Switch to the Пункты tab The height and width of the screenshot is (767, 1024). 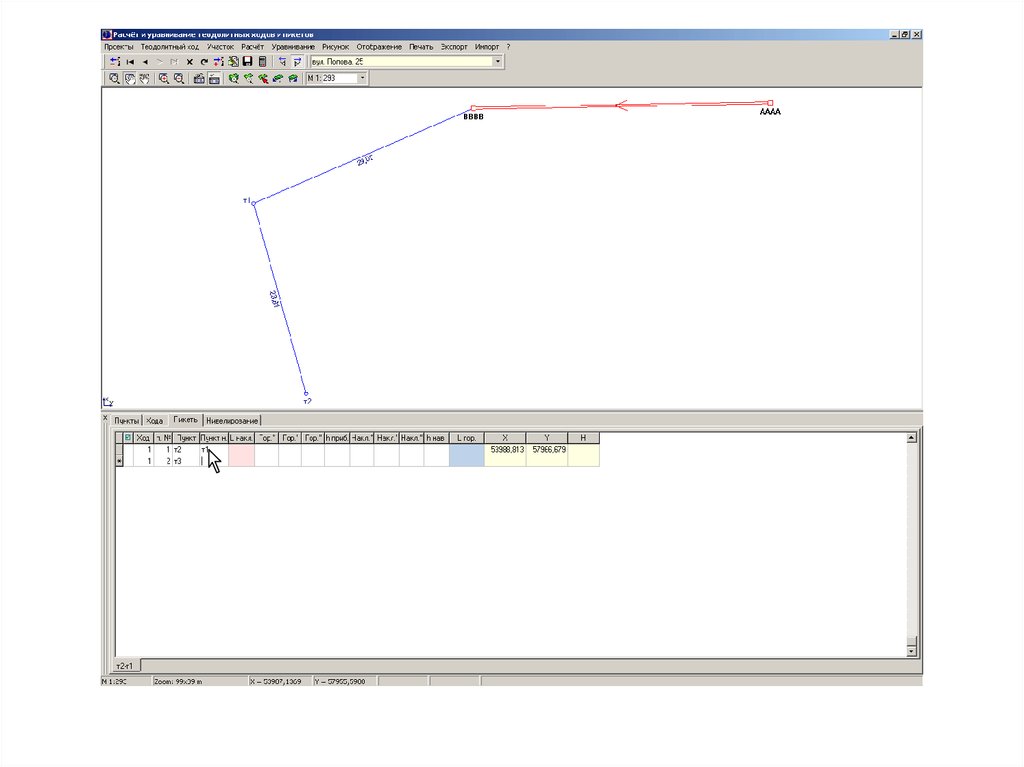click(x=126, y=420)
